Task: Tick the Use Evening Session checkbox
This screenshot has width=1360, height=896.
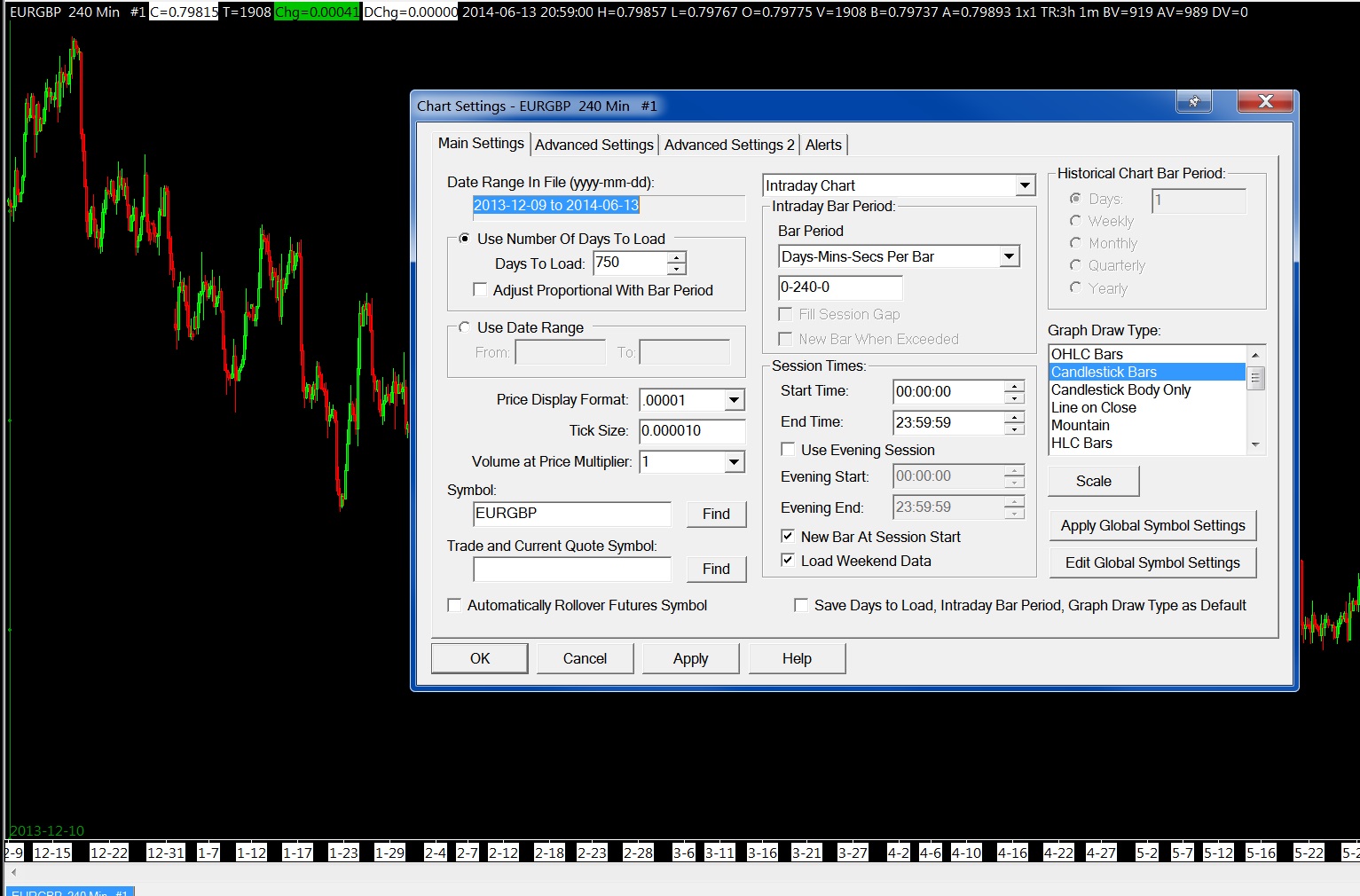Action: click(788, 450)
